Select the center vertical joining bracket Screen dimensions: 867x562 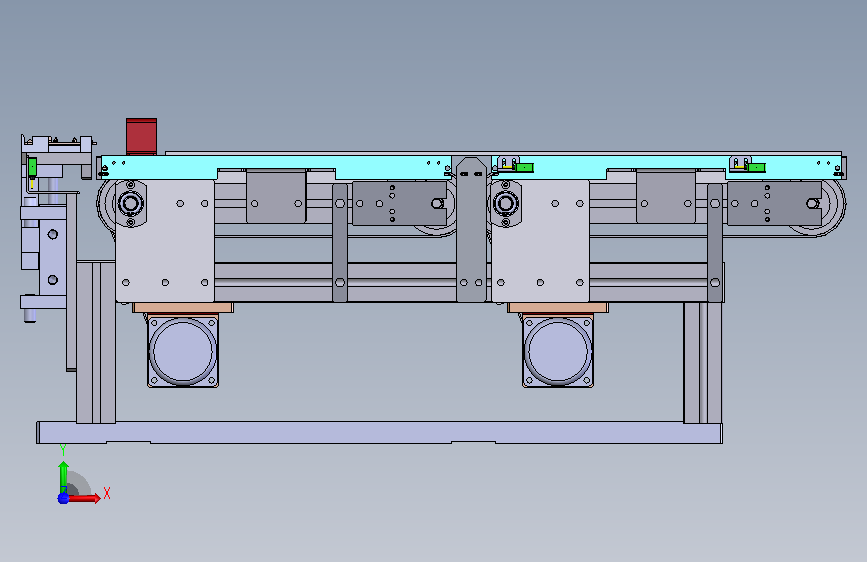coord(471,229)
